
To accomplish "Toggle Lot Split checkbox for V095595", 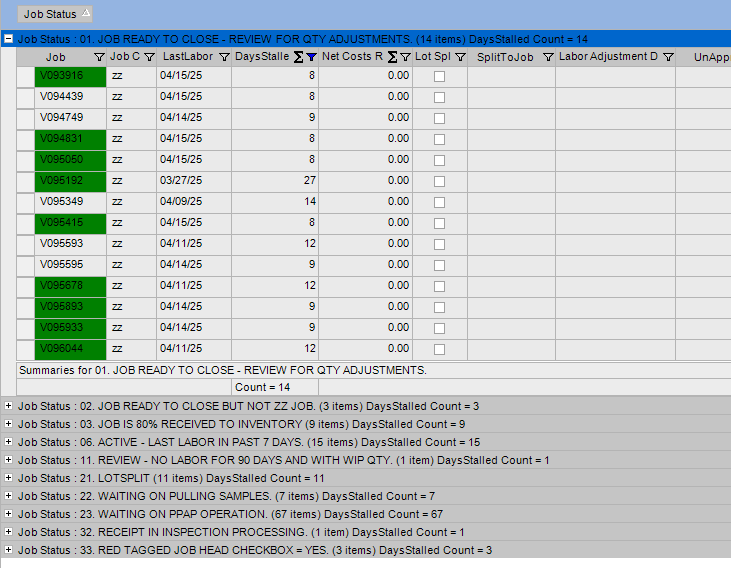I will pyautogui.click(x=439, y=265).
